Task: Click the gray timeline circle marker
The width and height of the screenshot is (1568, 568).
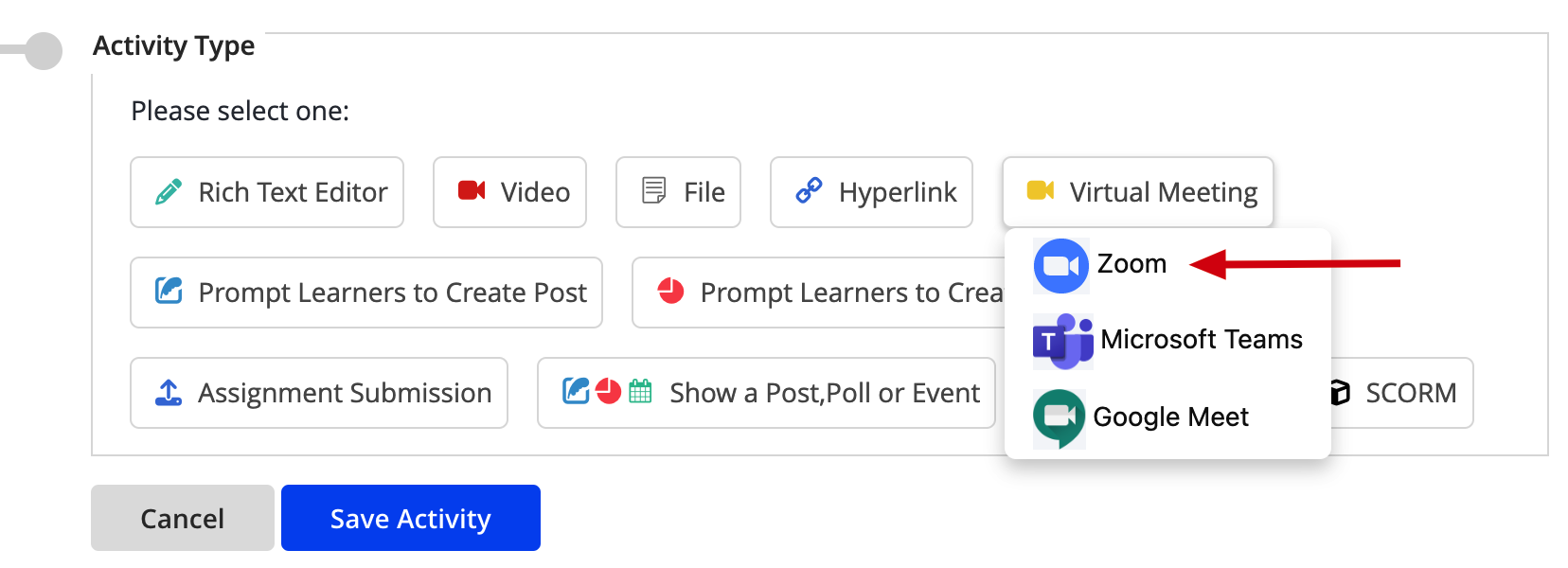Action: (43, 50)
